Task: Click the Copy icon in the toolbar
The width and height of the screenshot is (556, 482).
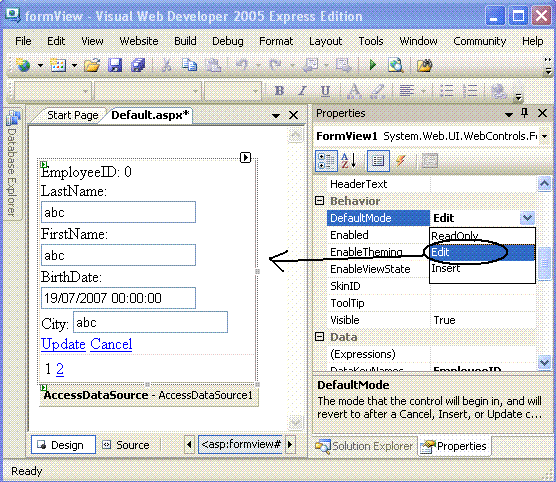Action: [x=189, y=65]
